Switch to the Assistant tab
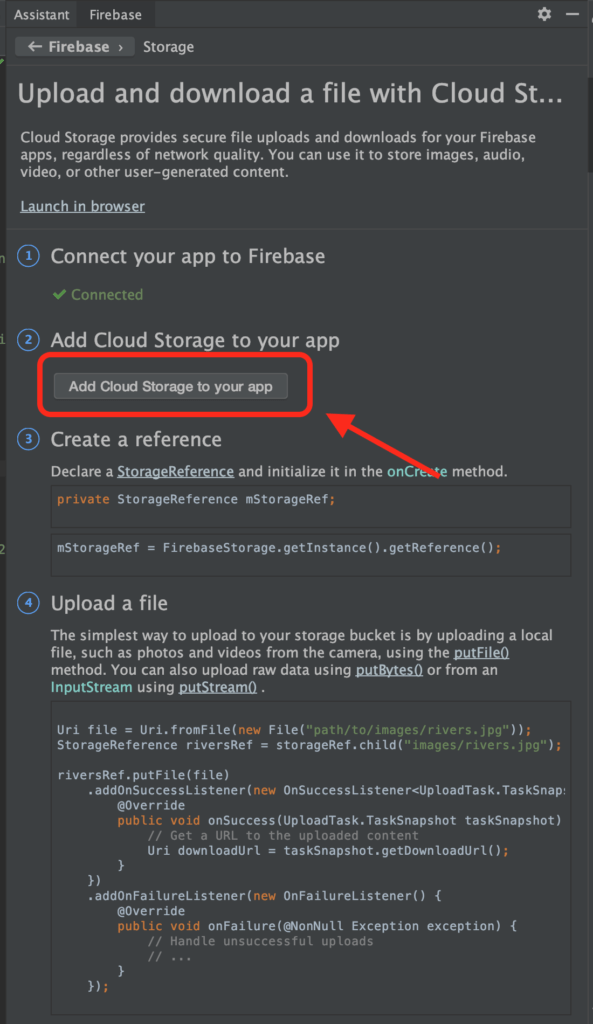 click(x=40, y=14)
